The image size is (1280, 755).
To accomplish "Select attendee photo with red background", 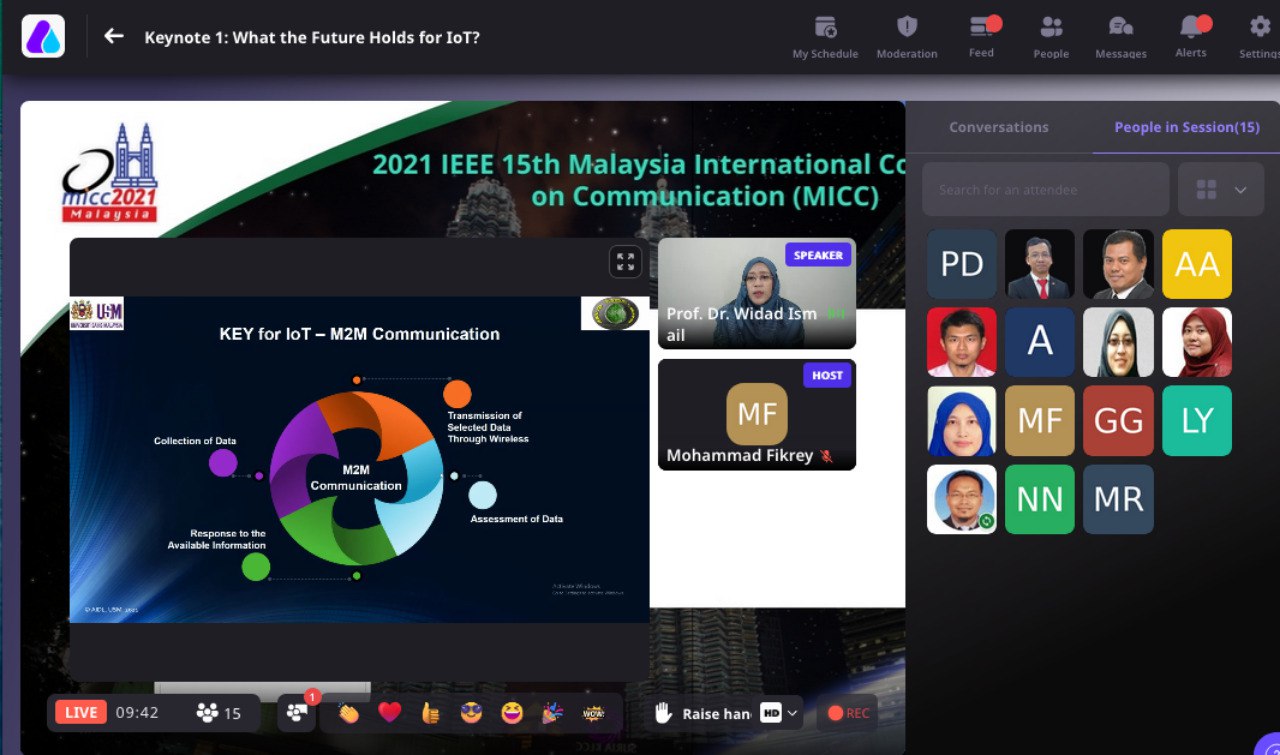I will click(x=962, y=342).
